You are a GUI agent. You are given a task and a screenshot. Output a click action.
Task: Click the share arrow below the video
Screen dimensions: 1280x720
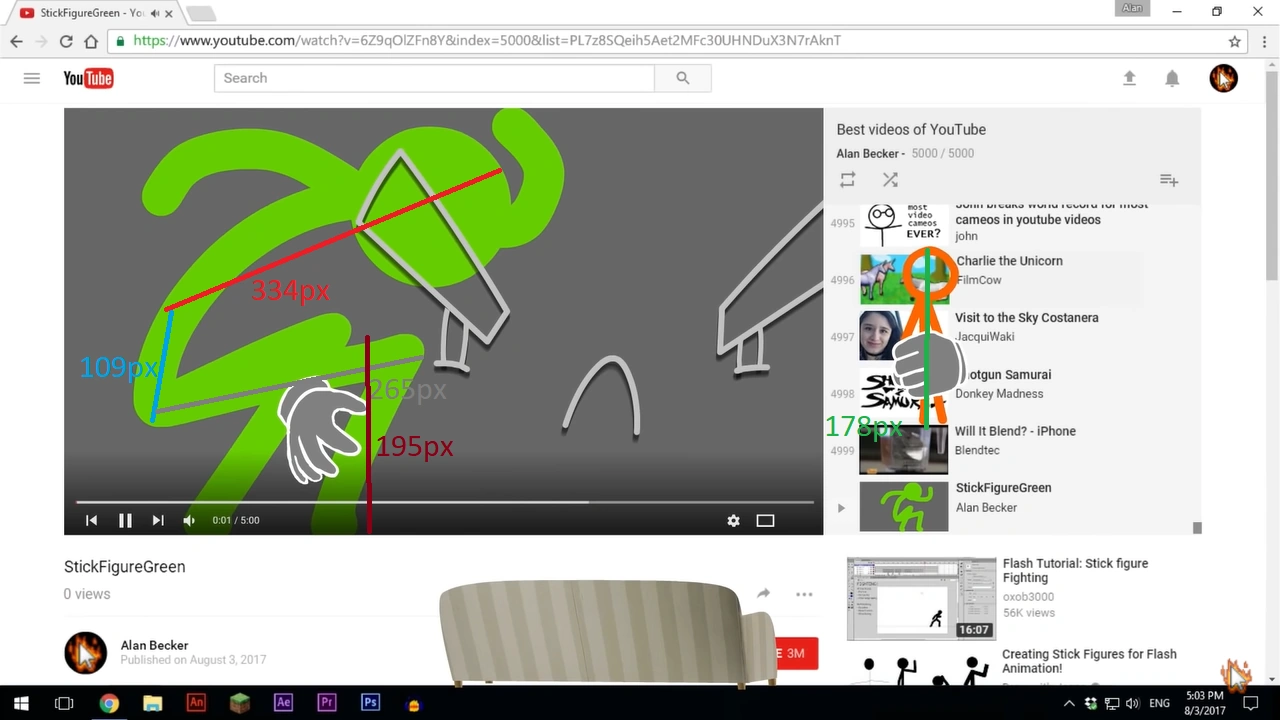763,593
